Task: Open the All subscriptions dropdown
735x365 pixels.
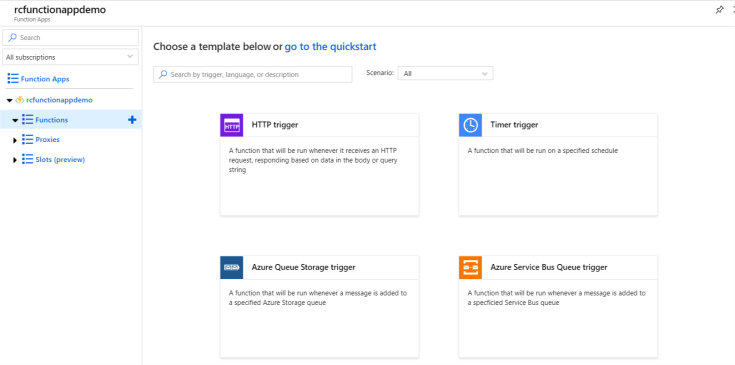Action: [x=70, y=57]
